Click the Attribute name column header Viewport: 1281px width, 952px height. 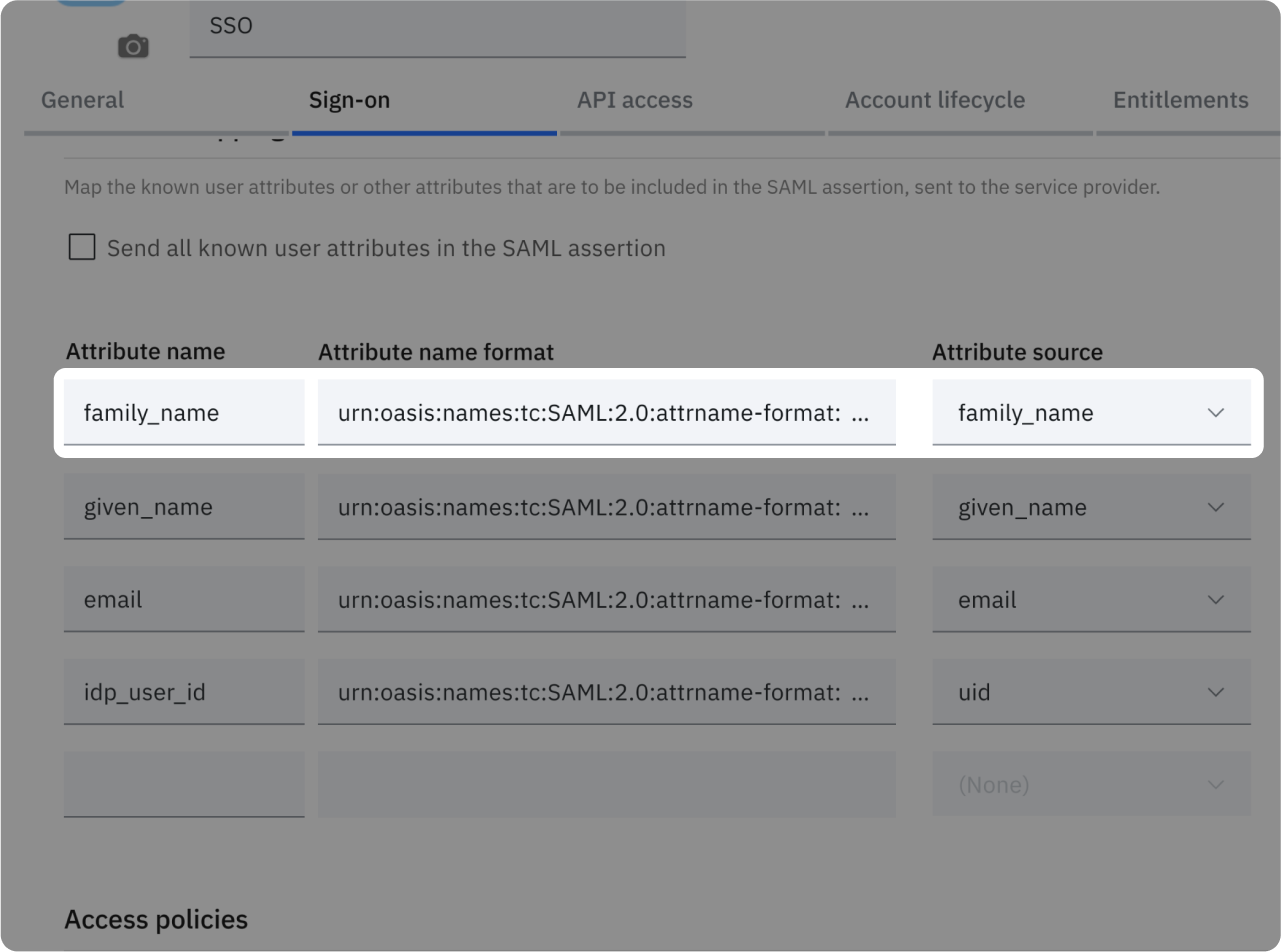[145, 352]
